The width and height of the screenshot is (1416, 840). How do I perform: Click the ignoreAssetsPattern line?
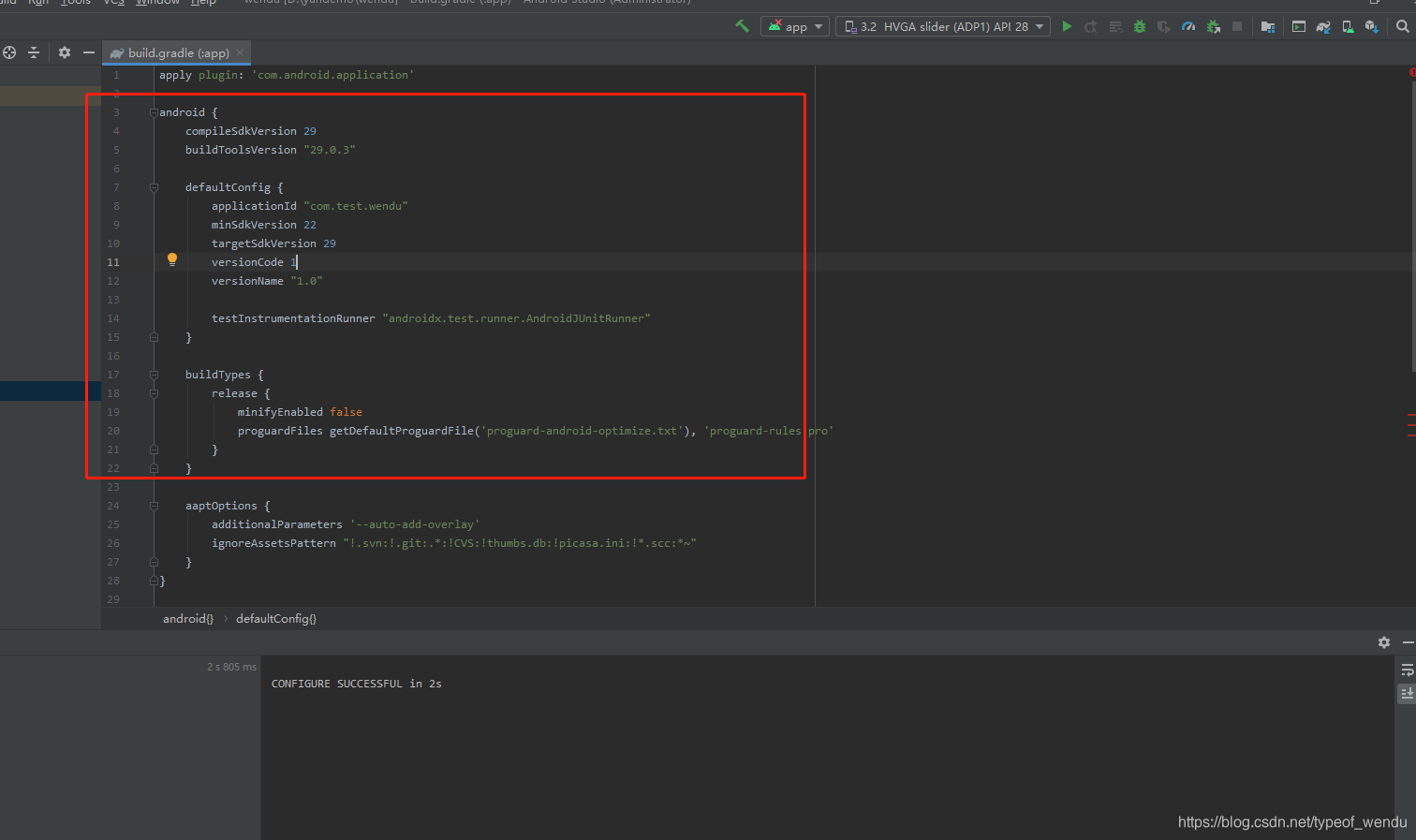[x=454, y=543]
